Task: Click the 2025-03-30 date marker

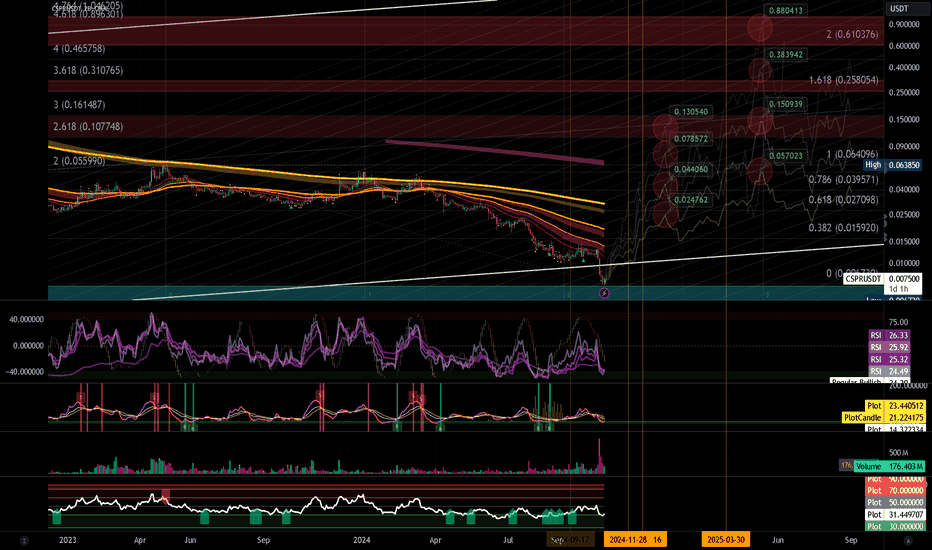Action: click(726, 540)
